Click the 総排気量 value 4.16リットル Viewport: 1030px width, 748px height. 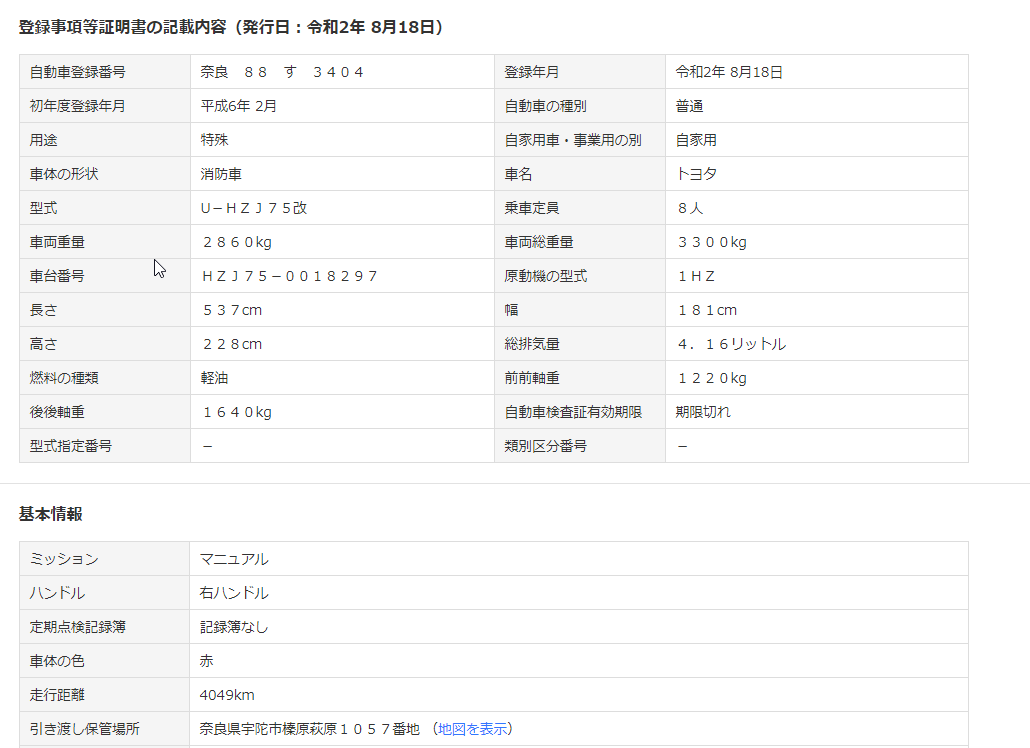(731, 344)
